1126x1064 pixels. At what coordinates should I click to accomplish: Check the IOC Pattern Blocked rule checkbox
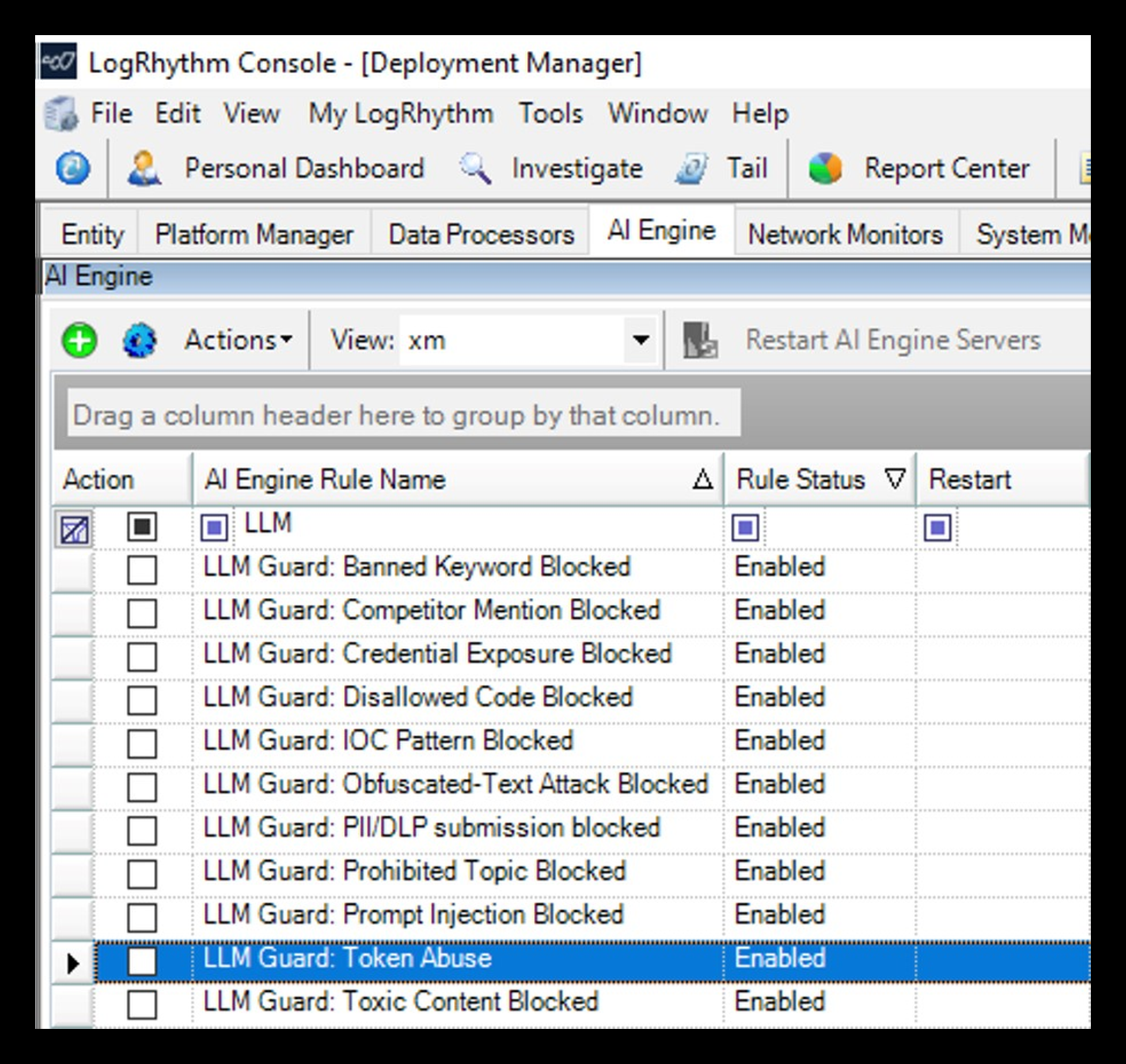pos(142,744)
